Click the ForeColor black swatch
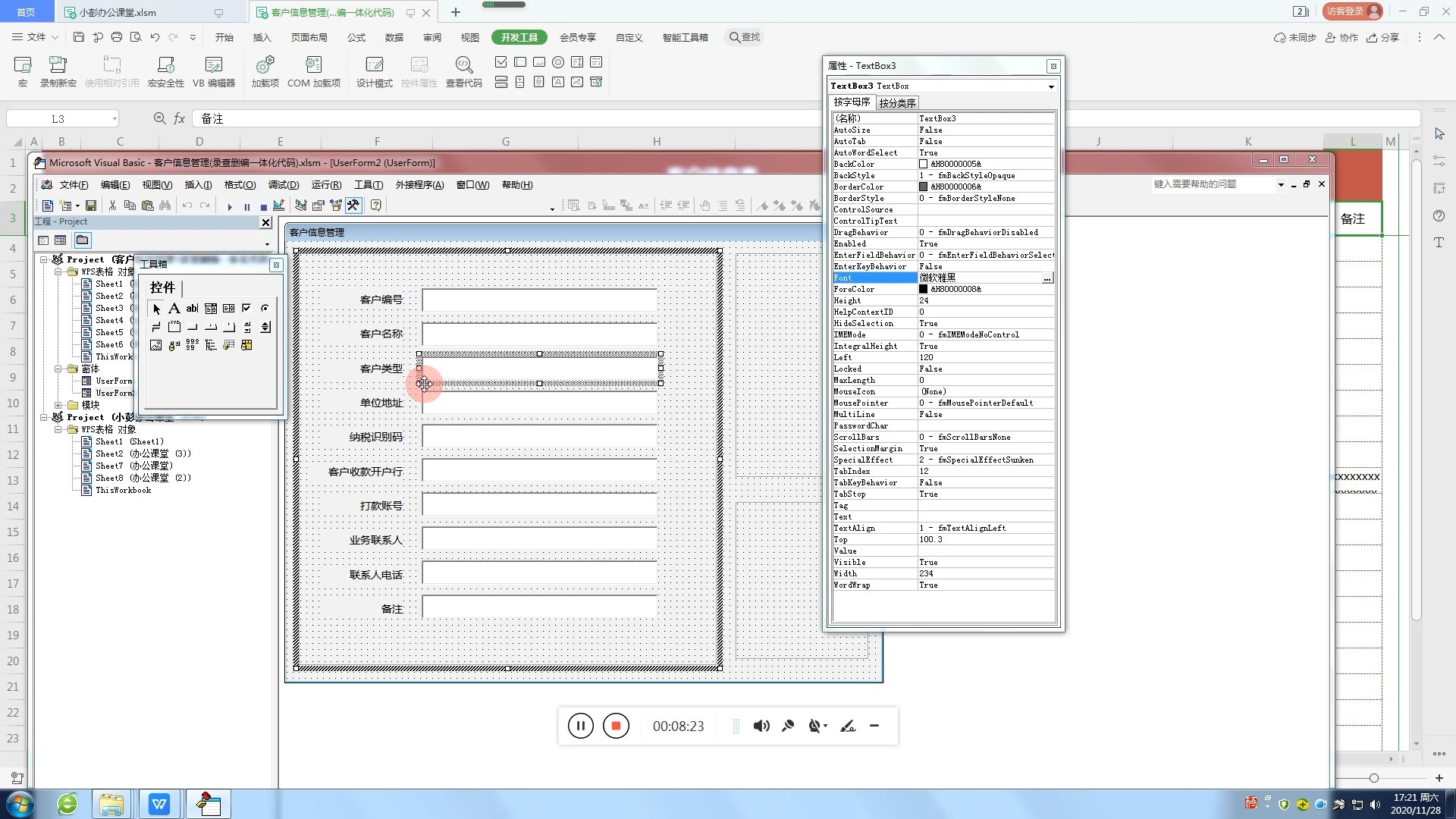 923,289
